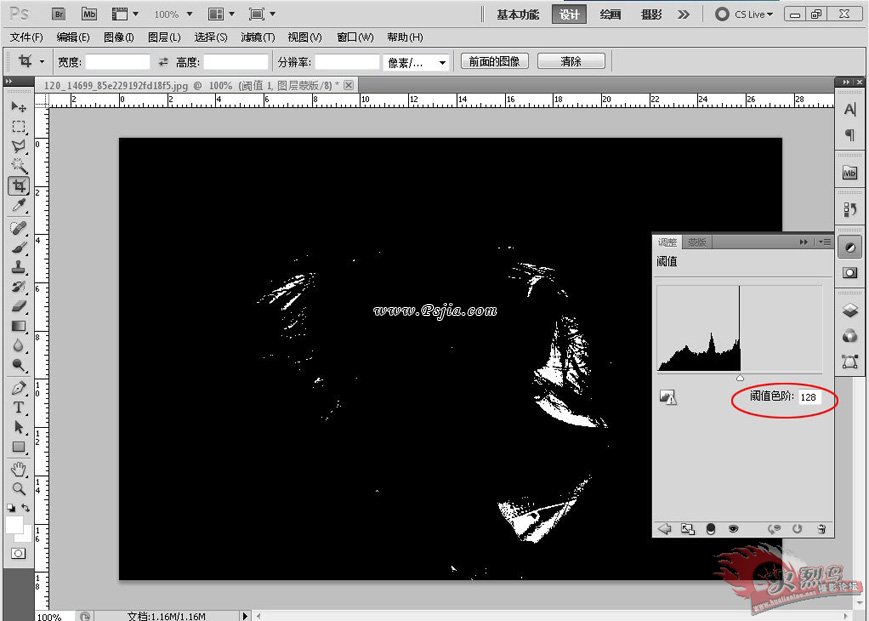Select the Brush tool
Screen dimensions: 869x621
(18, 248)
